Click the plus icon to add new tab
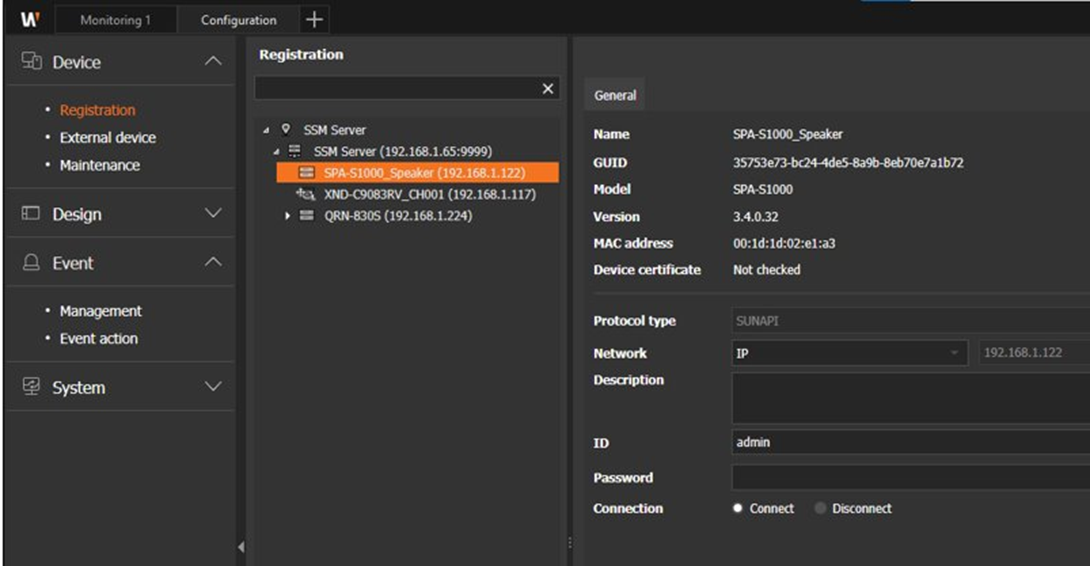This screenshot has height=566, width=1090. [313, 19]
